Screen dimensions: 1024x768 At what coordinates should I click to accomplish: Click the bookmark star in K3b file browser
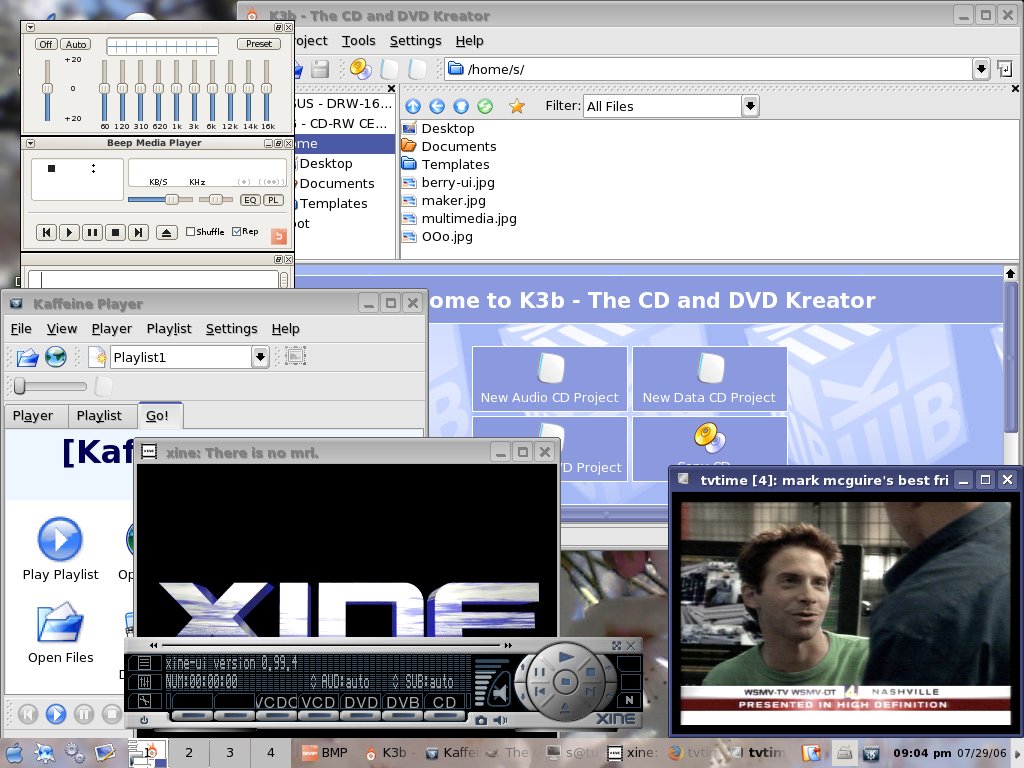click(517, 106)
